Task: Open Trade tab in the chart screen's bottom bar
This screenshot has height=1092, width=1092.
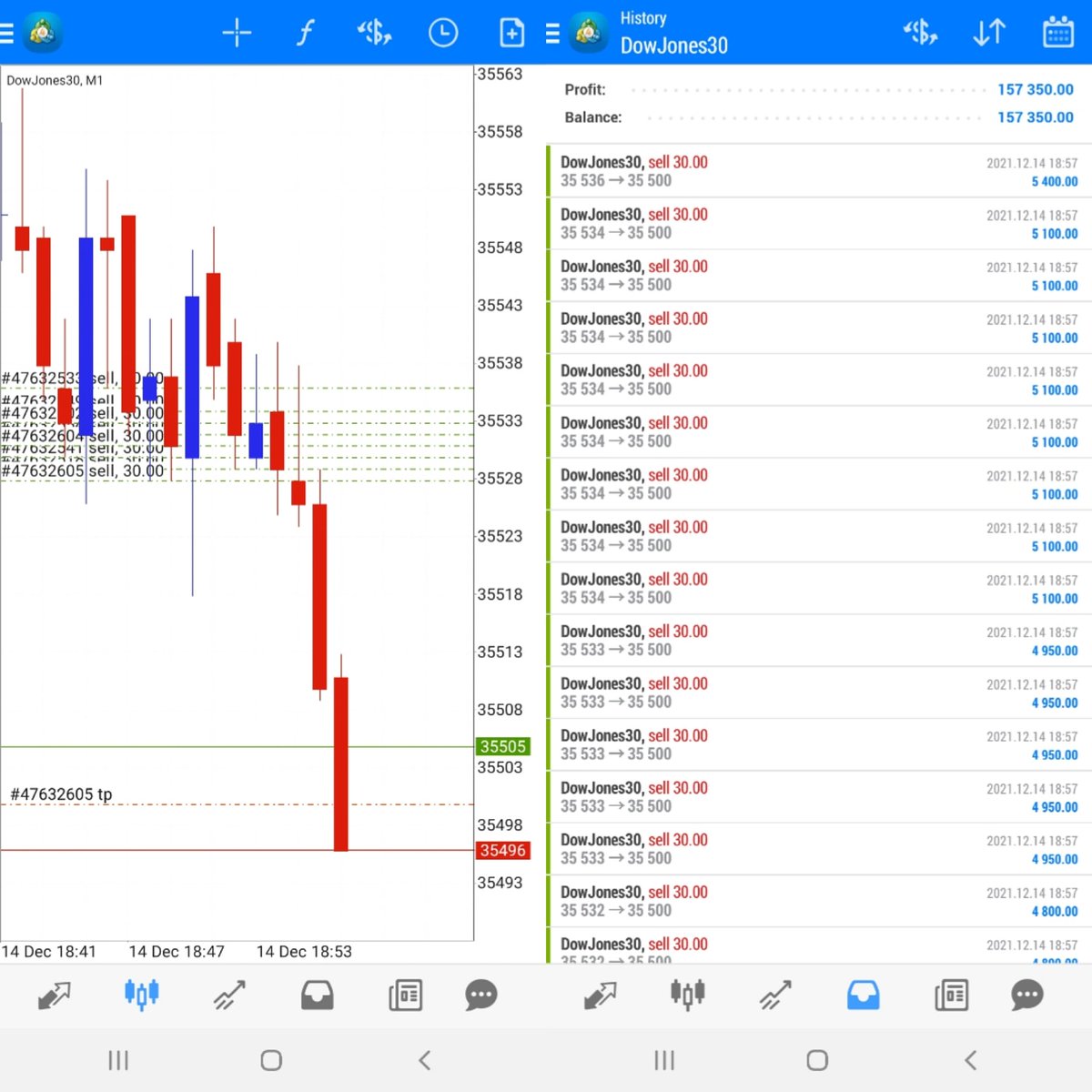Action: pyautogui.click(x=229, y=996)
